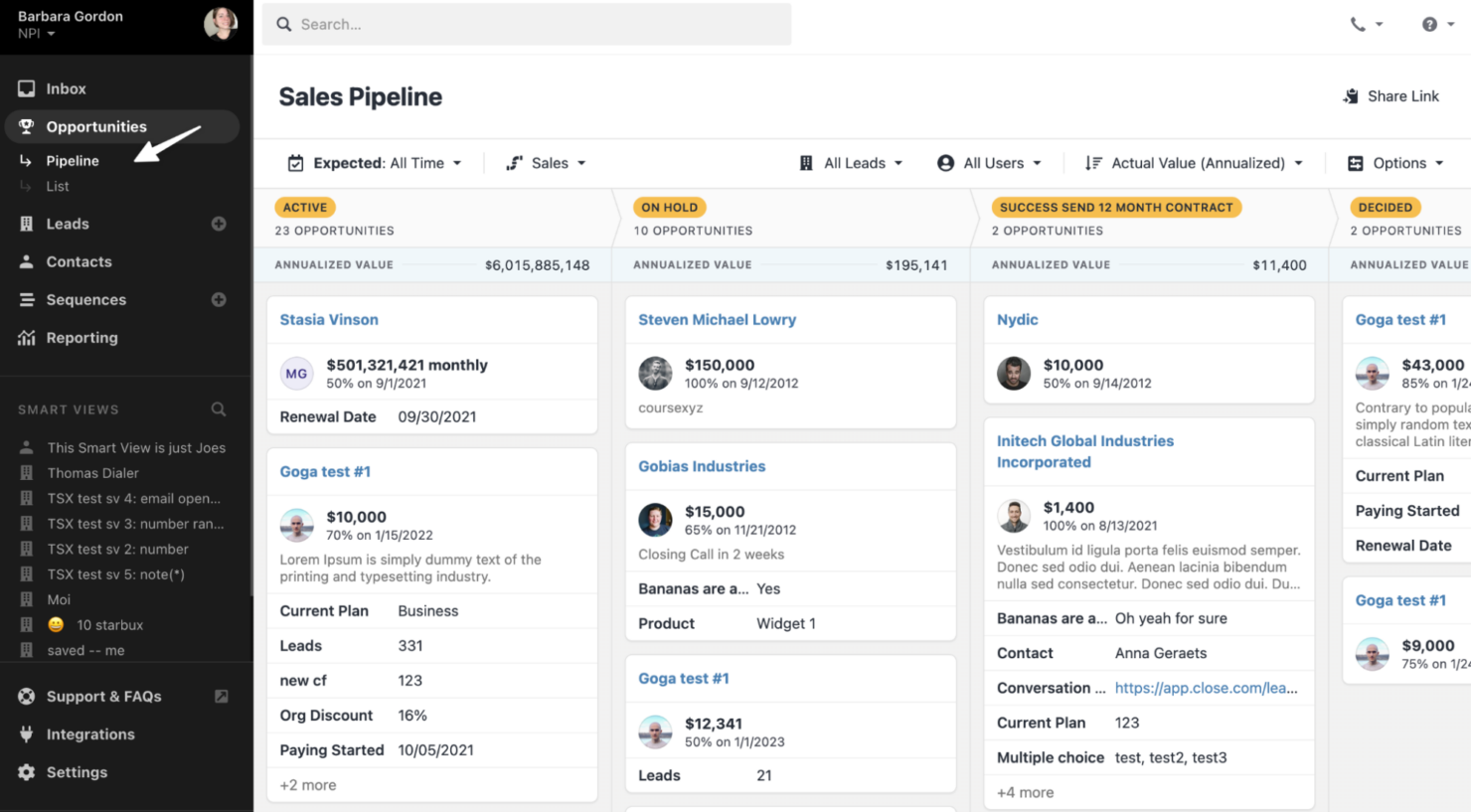Click inside the Search field

[x=527, y=24]
